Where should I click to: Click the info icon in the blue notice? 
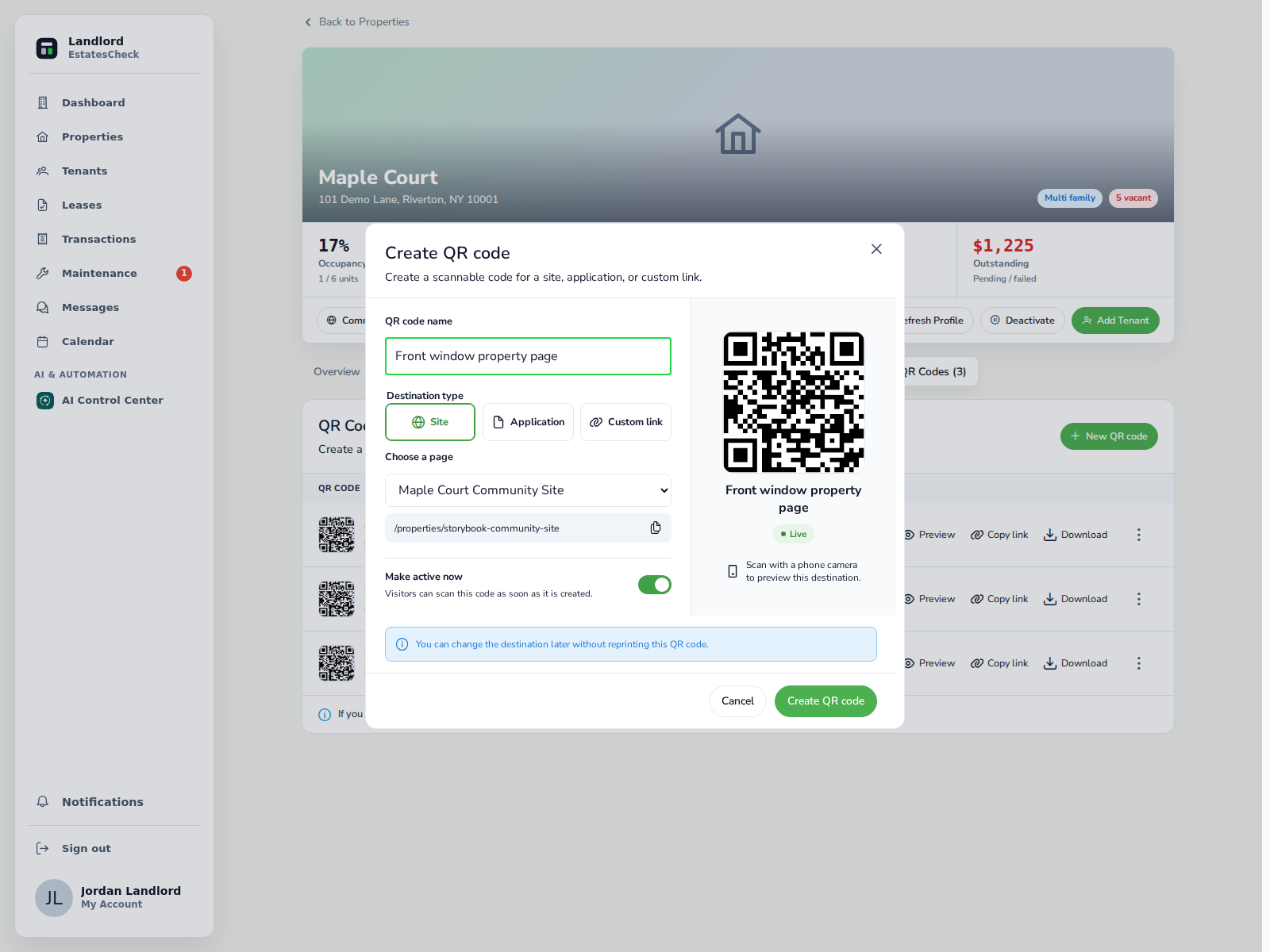coord(402,644)
